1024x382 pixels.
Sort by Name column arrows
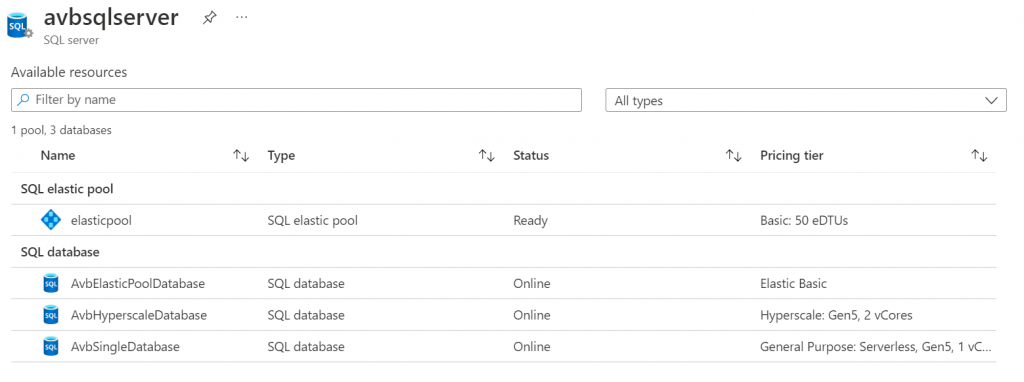pyautogui.click(x=241, y=155)
